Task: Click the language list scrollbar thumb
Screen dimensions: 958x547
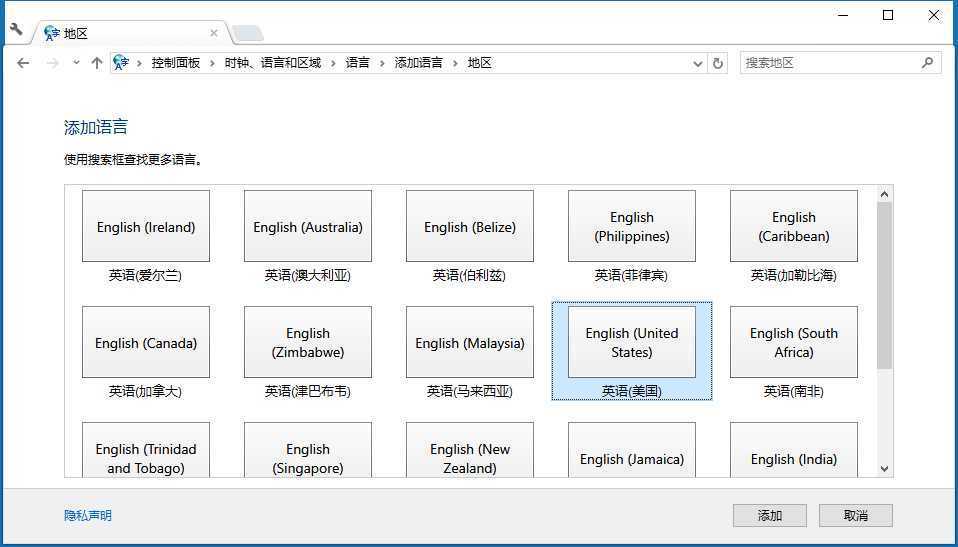Action: (x=885, y=285)
